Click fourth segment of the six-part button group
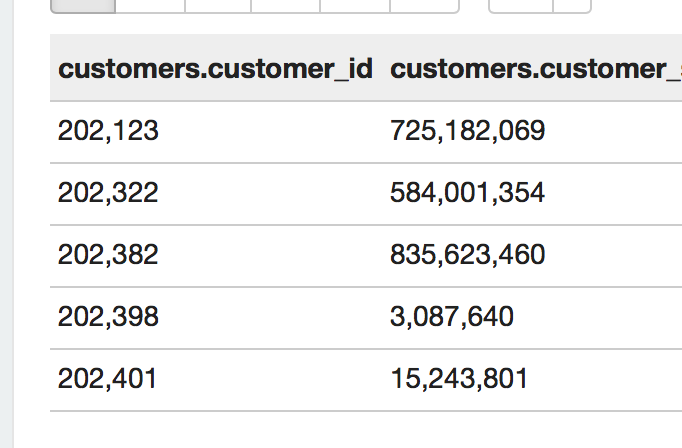 click(x=285, y=5)
